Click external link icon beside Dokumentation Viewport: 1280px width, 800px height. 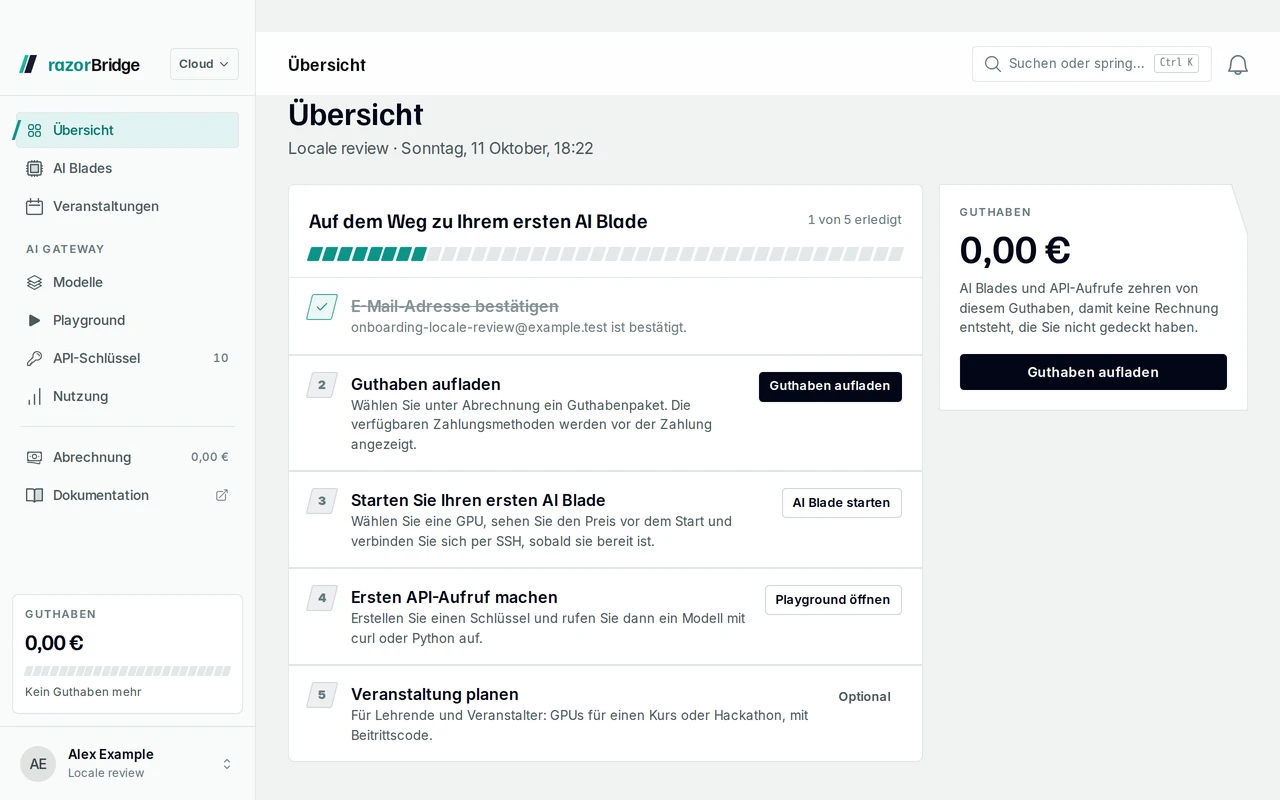222,495
